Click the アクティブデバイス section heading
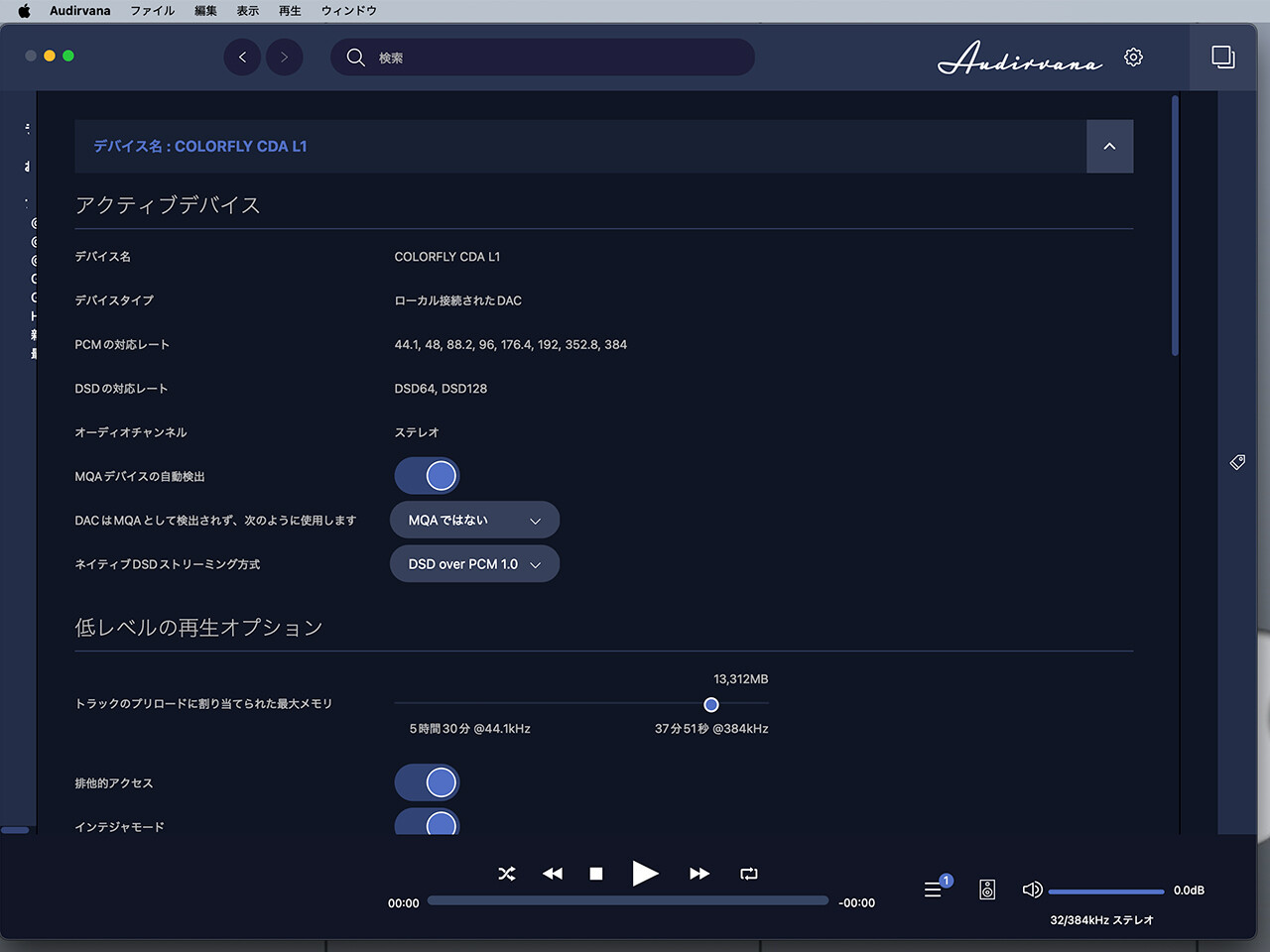 tap(168, 205)
